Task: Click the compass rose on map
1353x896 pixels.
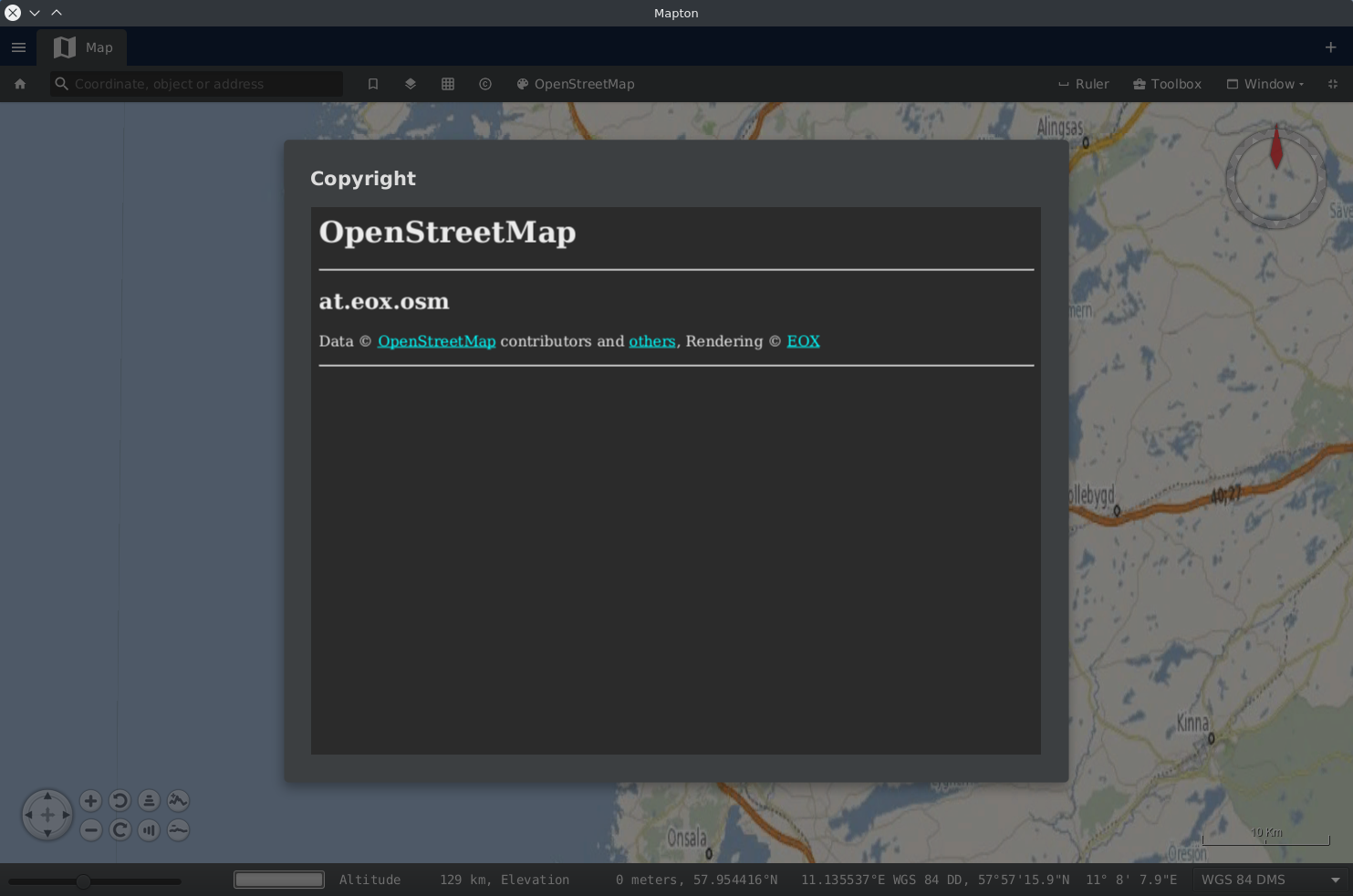Action: pos(1276,178)
